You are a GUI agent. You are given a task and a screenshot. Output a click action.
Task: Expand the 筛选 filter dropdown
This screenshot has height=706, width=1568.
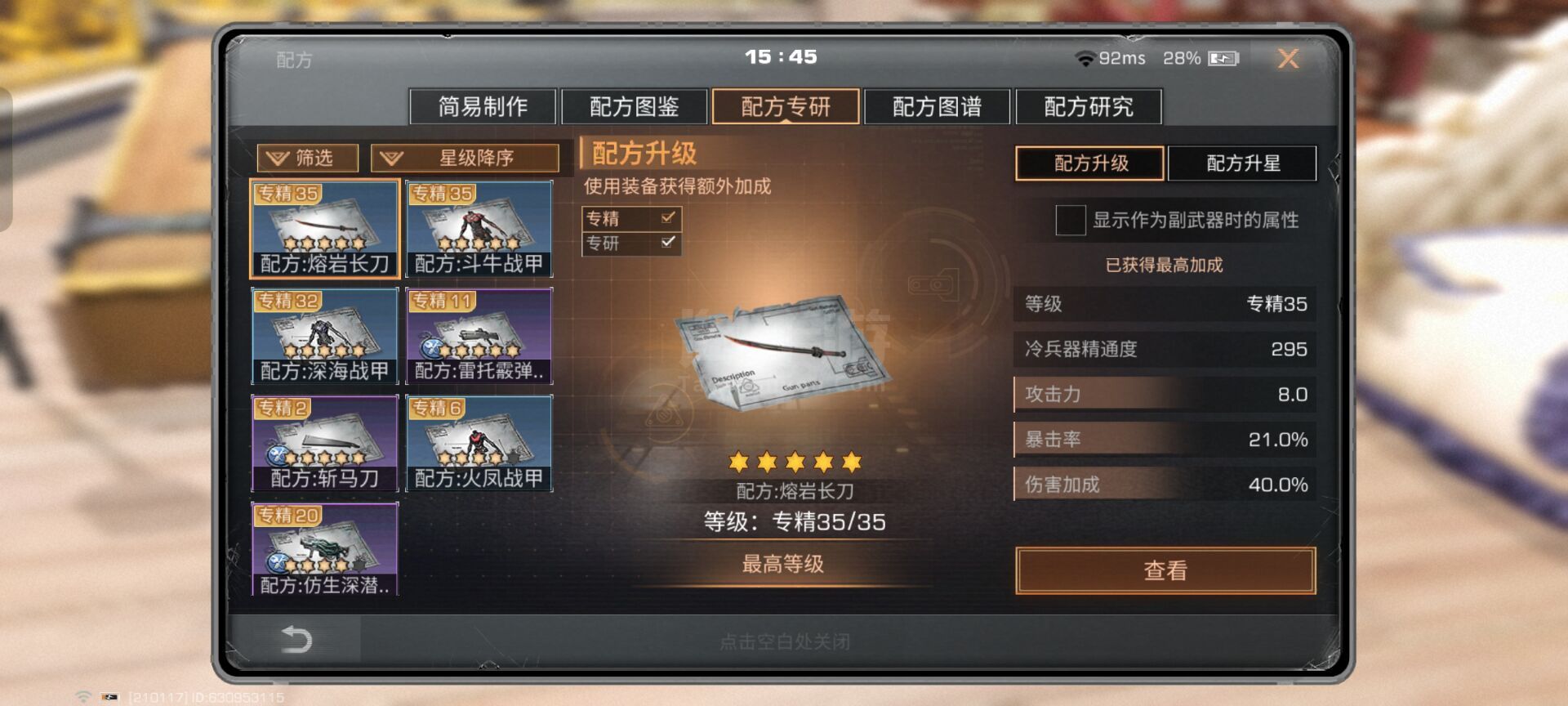coord(307,158)
